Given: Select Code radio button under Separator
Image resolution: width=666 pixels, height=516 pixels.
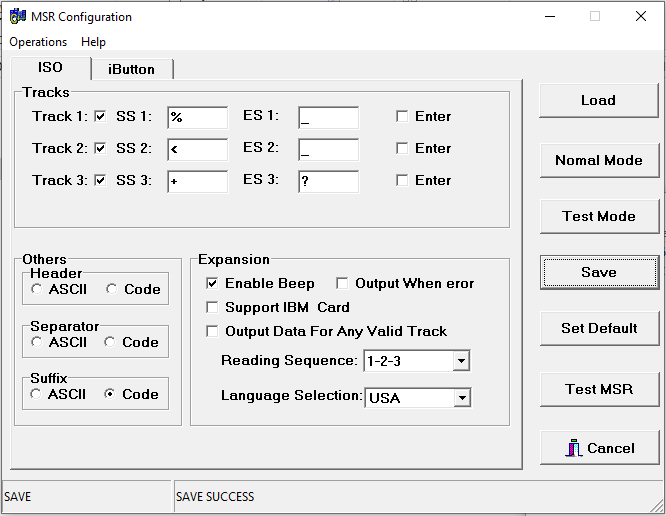Looking at the screenshot, I should point(111,342).
